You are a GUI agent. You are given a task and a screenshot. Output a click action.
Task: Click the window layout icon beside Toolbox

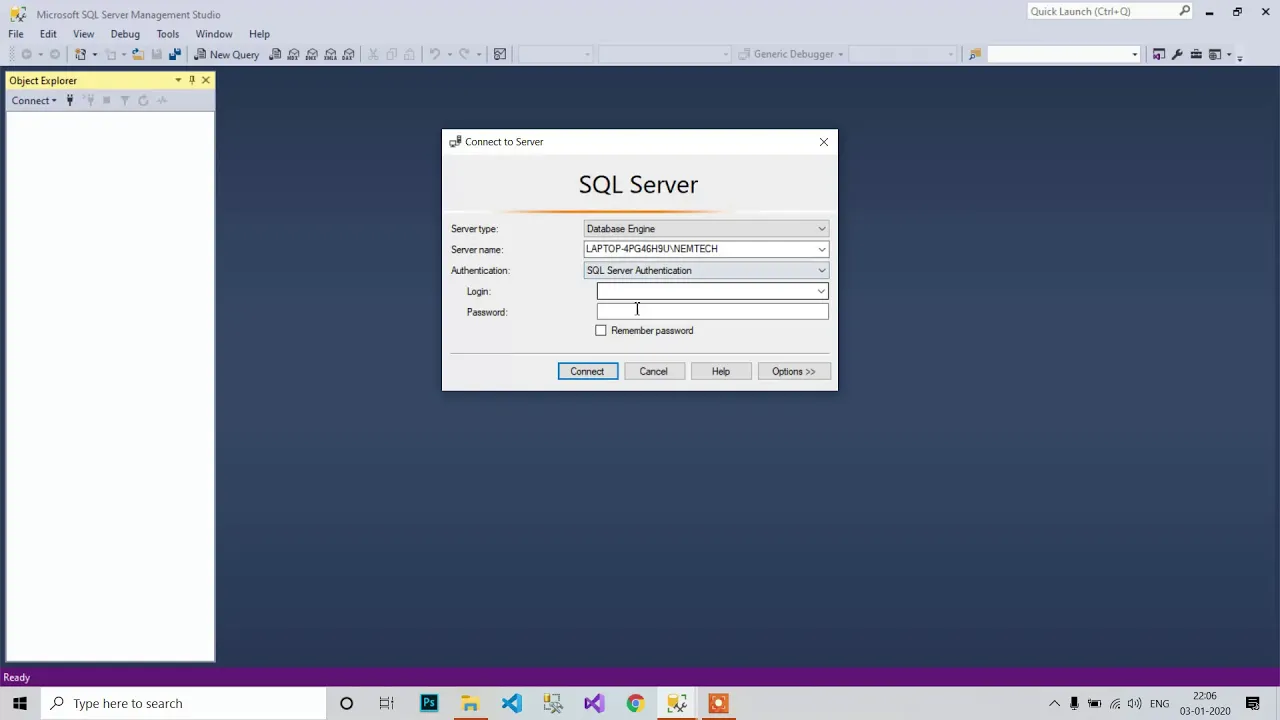(1215, 54)
